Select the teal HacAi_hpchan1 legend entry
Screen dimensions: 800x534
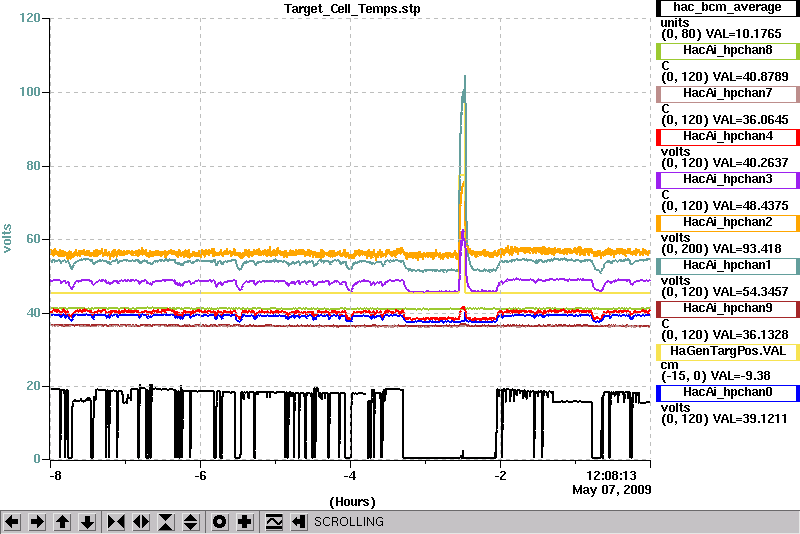click(x=728, y=266)
